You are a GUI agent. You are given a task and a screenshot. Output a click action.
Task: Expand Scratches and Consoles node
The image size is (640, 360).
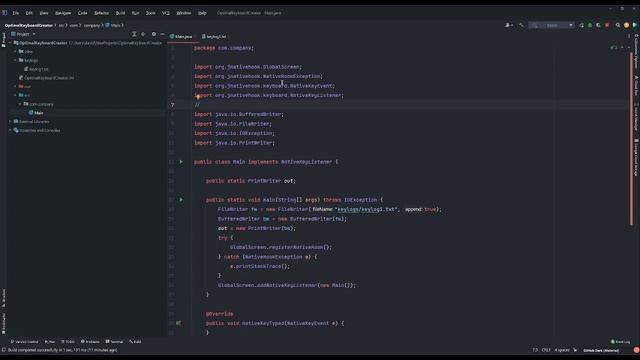[10, 131]
